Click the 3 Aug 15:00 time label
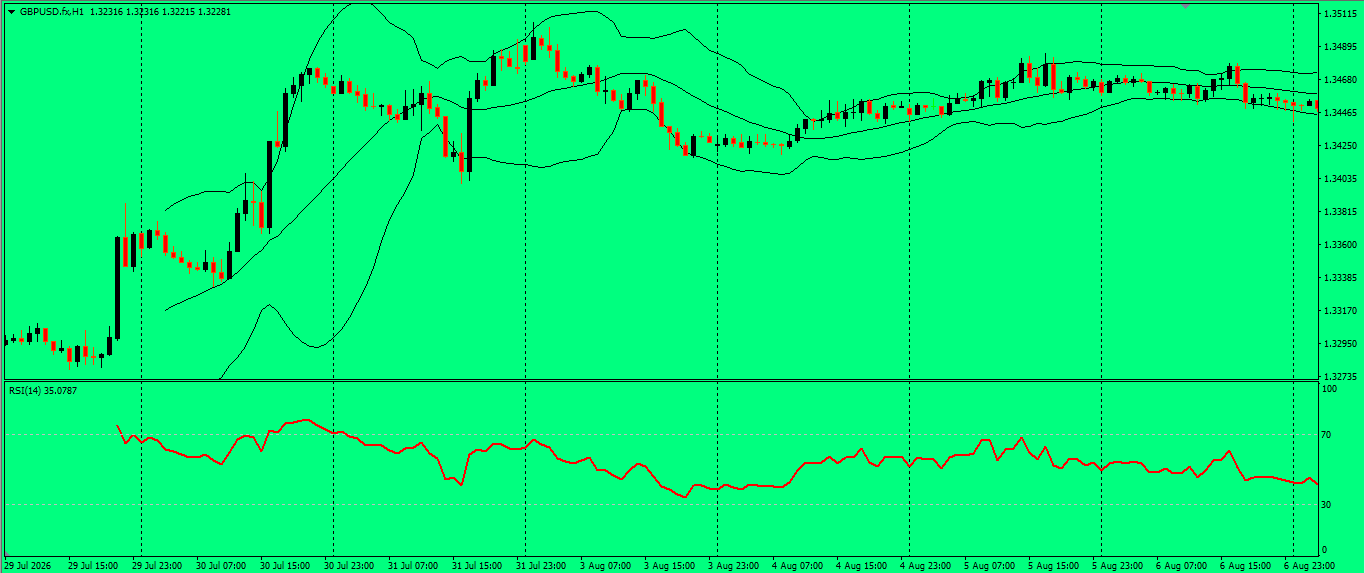 (669, 566)
